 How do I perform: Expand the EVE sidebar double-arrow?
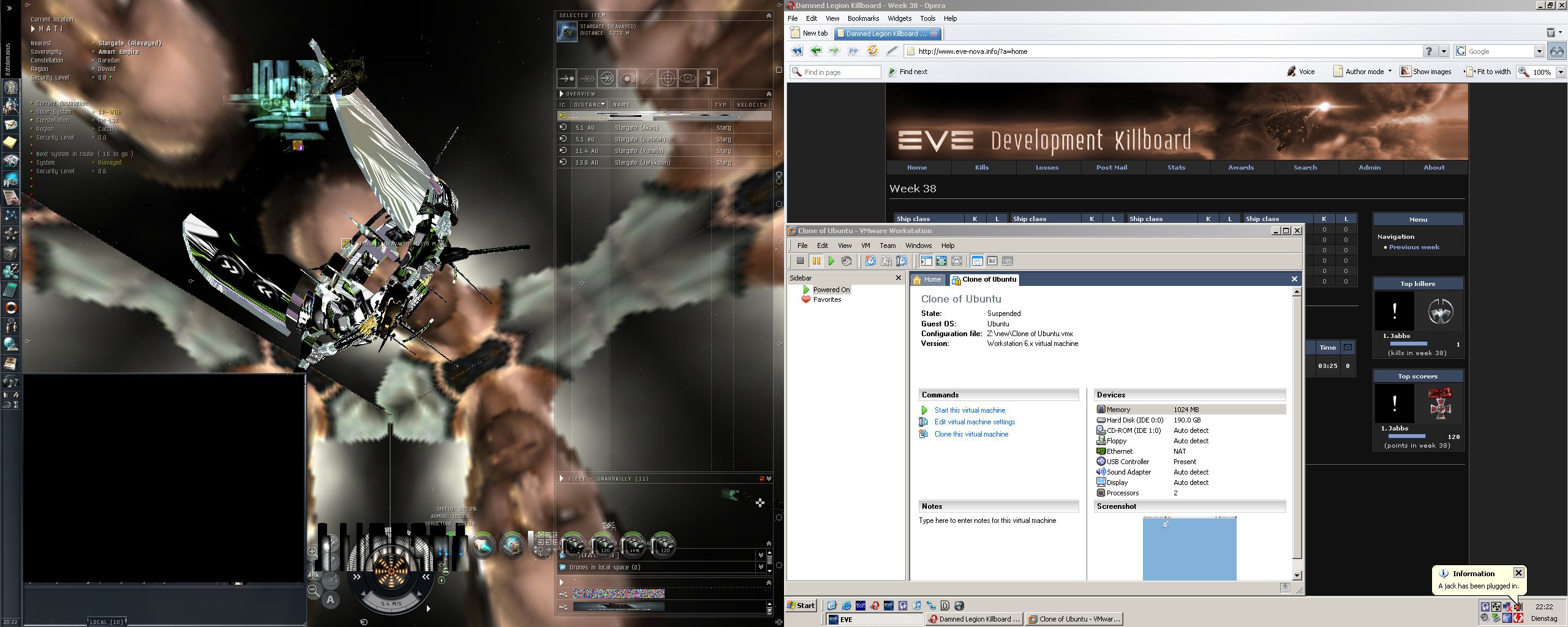9,9
